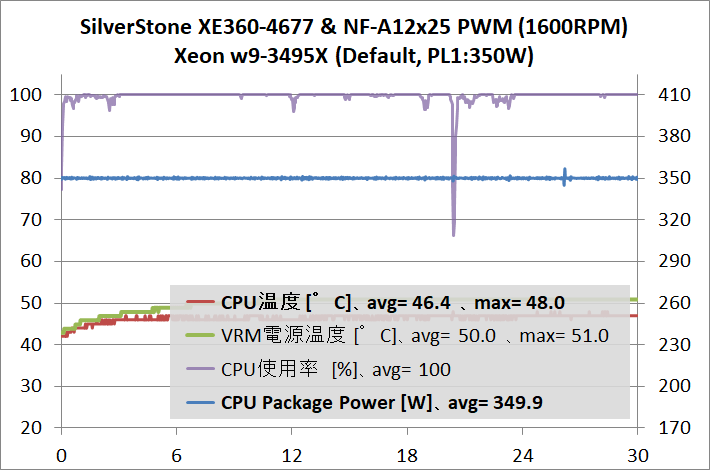Select the VRM電源温度 legend entry
Viewport: 710px width, 470px height.
pos(397,336)
